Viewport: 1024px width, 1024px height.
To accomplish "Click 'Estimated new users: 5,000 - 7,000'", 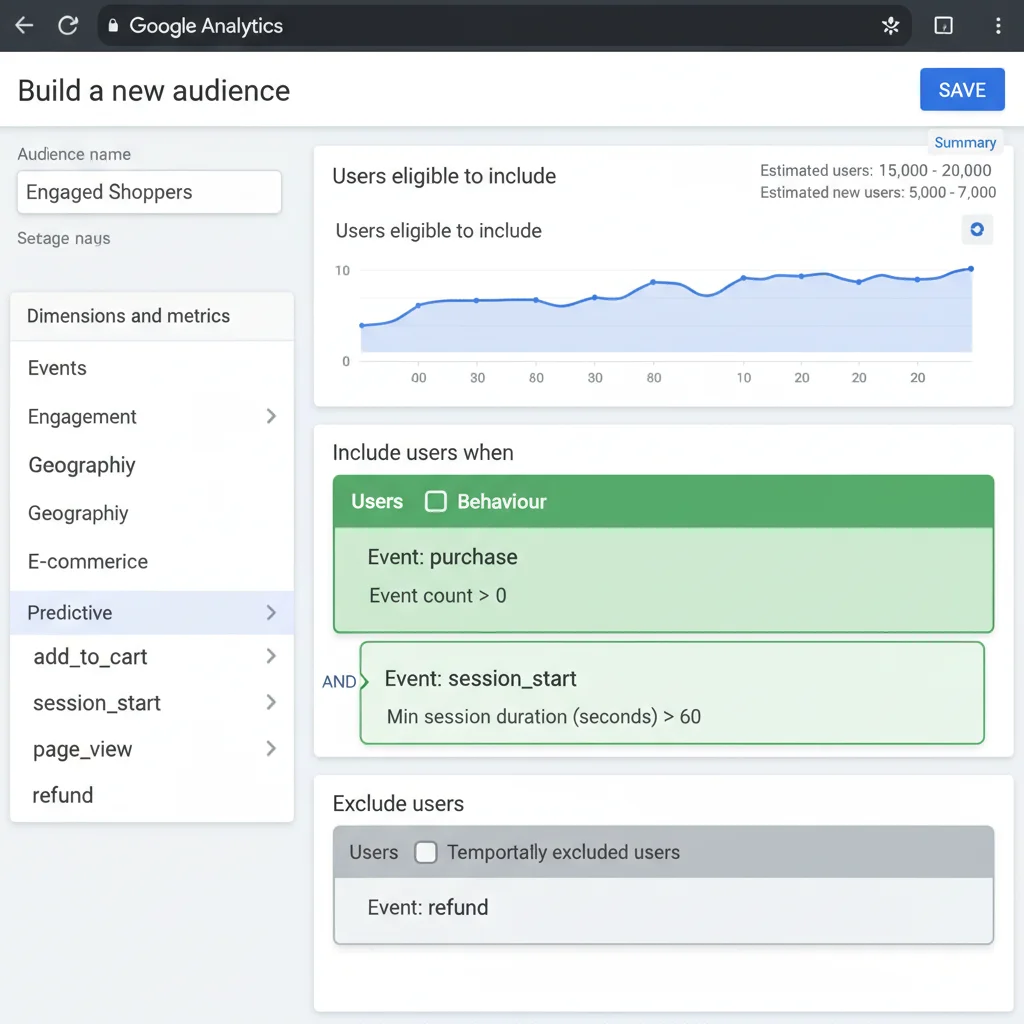I will [878, 193].
